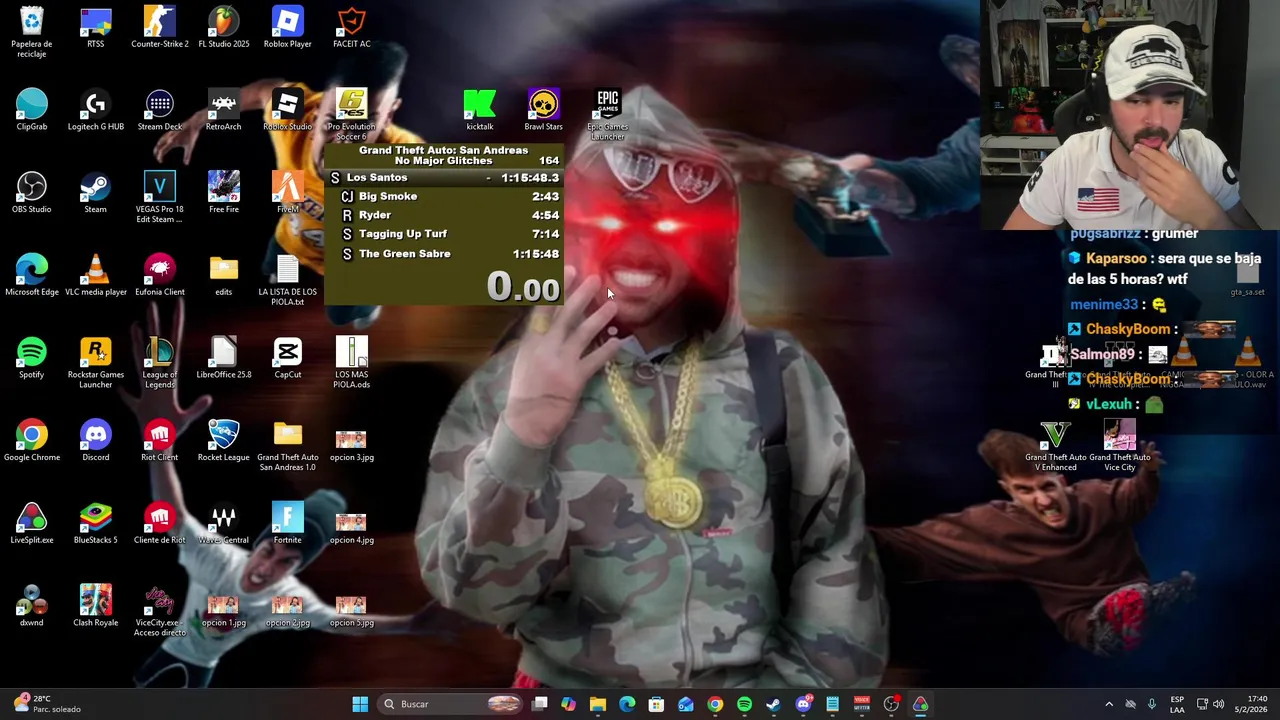Launch Spotify from the desktop
Image resolution: width=1280 pixels, height=720 pixels.
pos(32,358)
